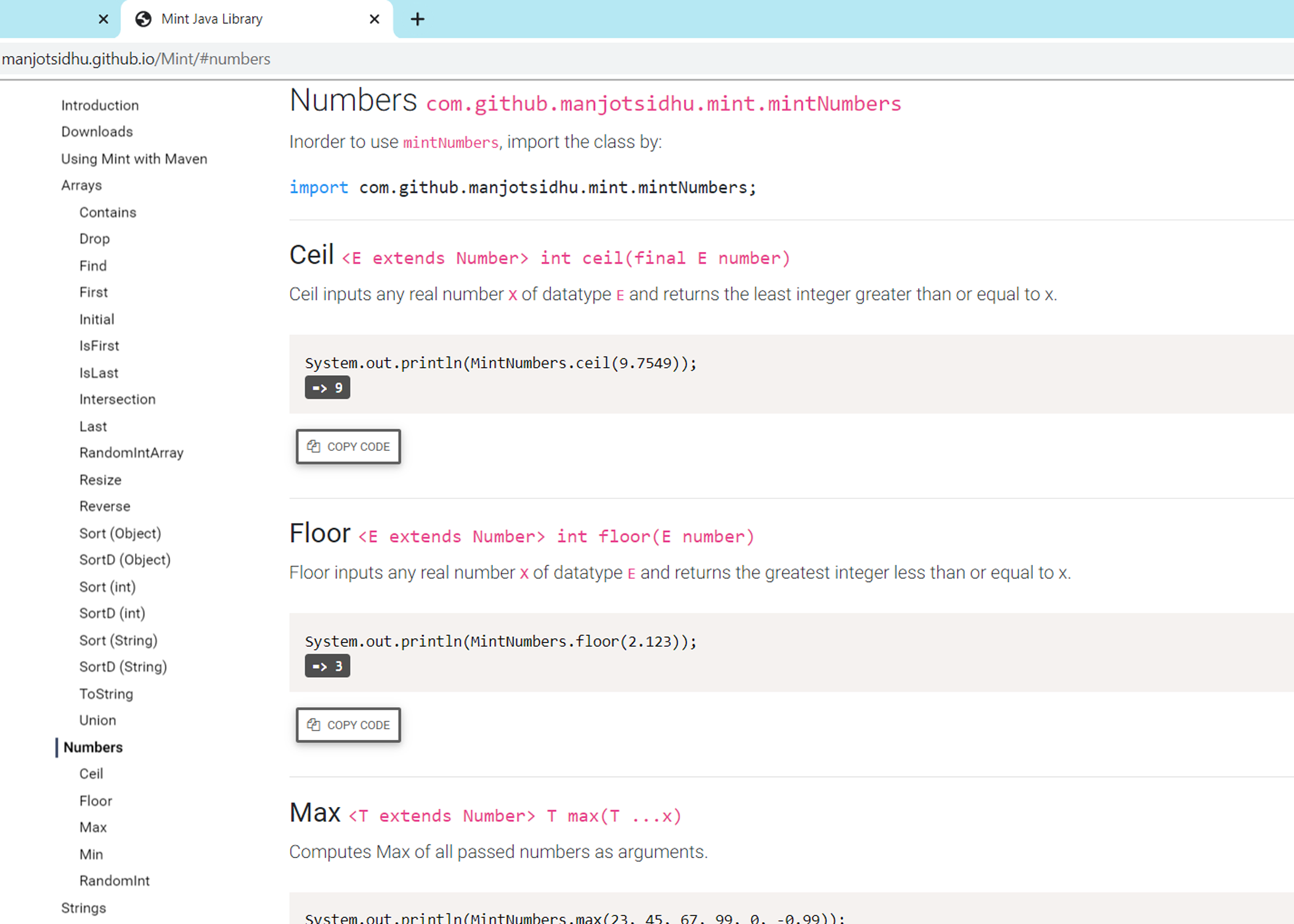Open Reverse in the sidebar

pyautogui.click(x=105, y=507)
